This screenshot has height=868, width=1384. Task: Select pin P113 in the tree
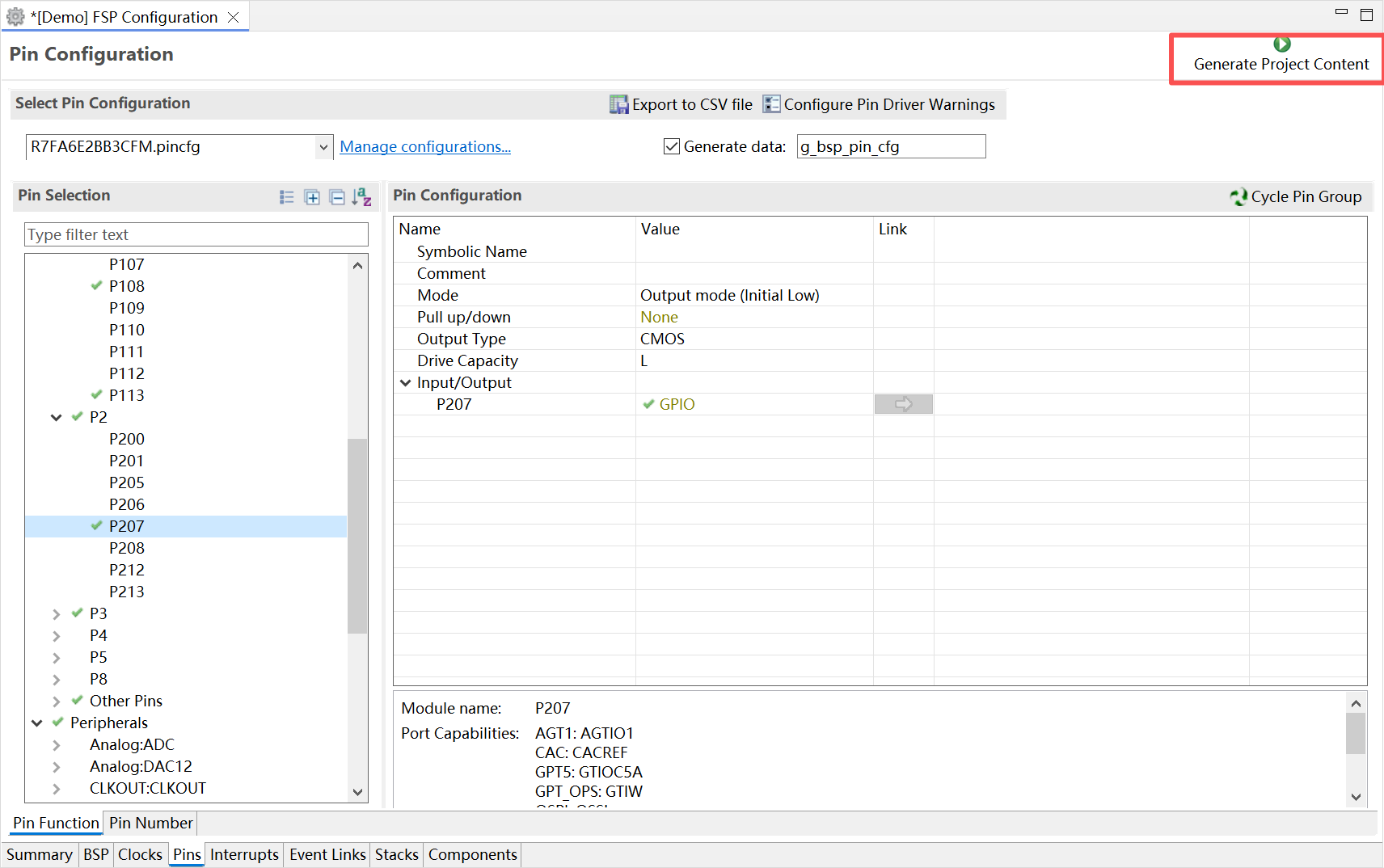pyautogui.click(x=127, y=395)
